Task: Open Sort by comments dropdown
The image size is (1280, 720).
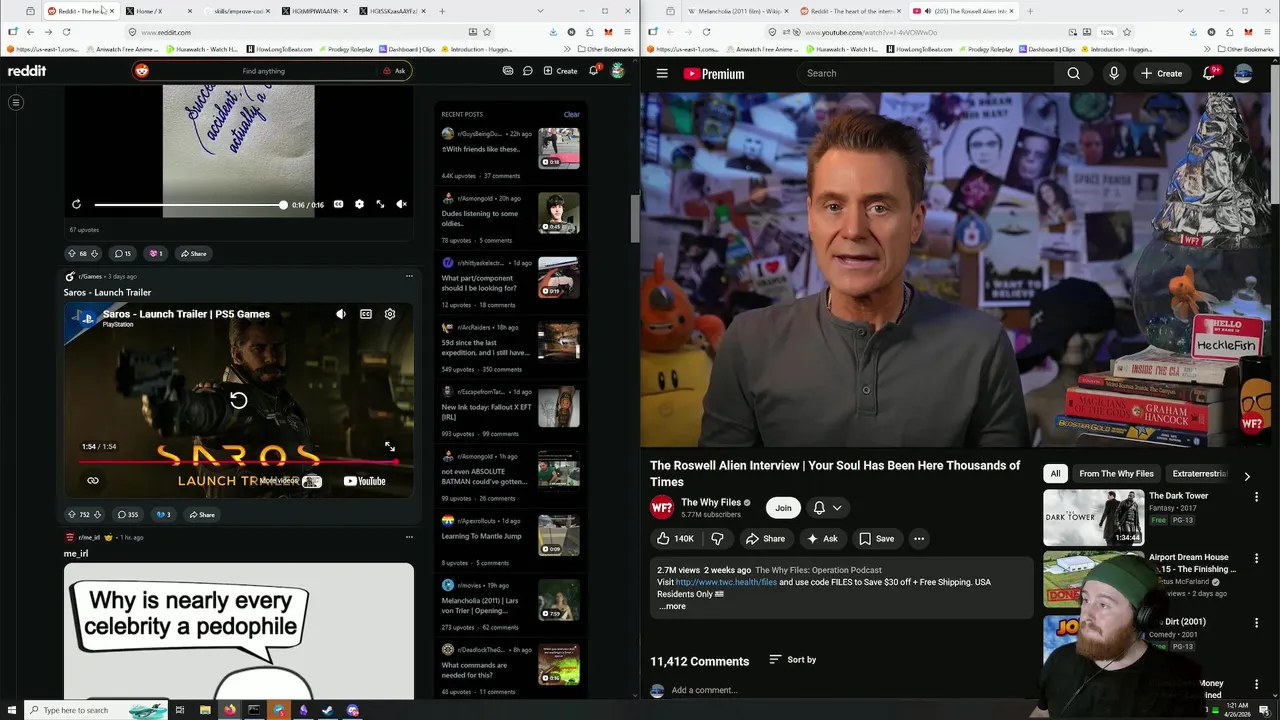Action: (x=793, y=660)
